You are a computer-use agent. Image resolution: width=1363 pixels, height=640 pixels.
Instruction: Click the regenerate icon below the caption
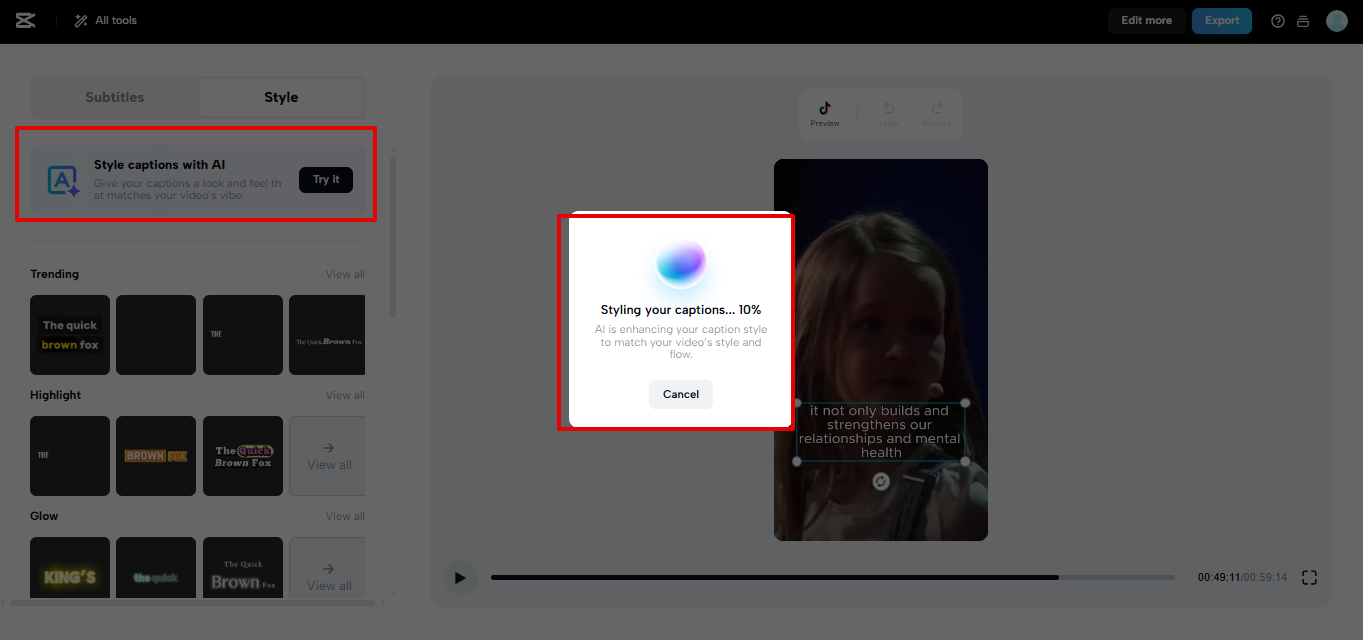point(880,481)
